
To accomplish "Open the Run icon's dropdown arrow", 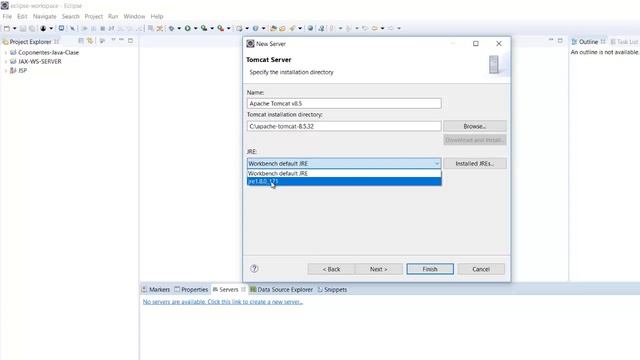I will pyautogui.click(x=196, y=28).
